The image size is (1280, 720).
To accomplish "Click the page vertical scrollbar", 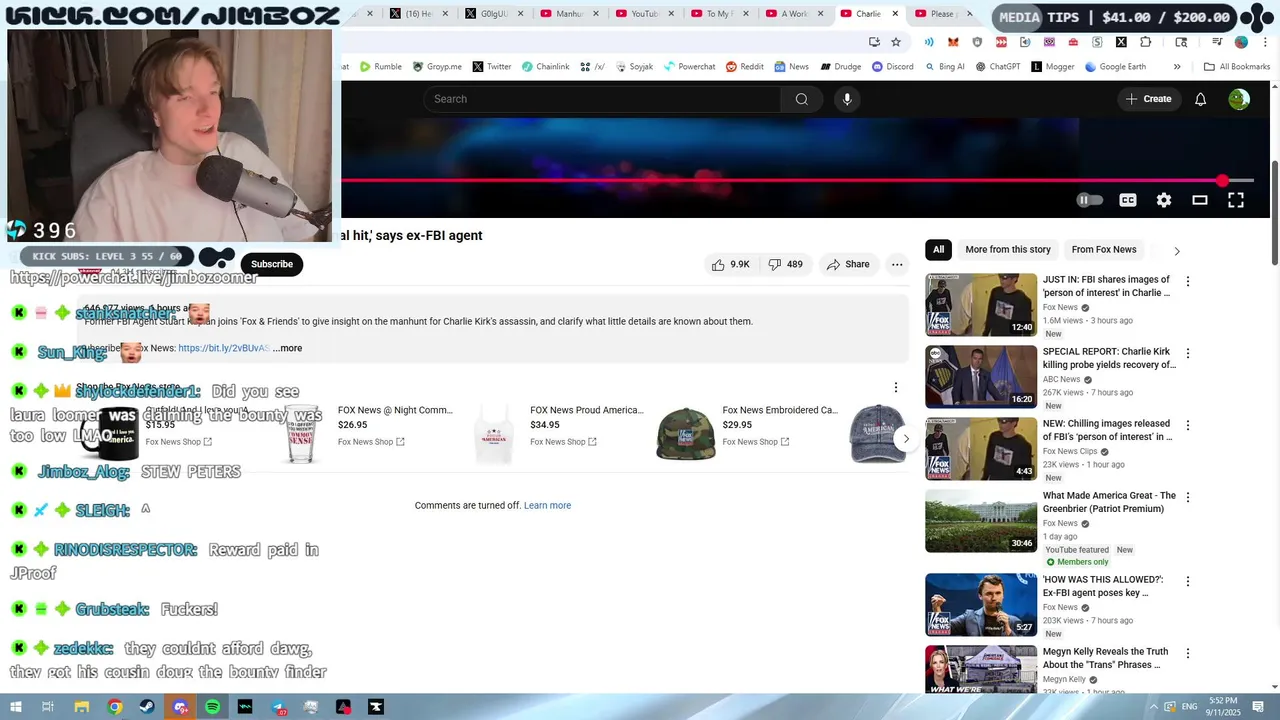I will coord(1274,213).
